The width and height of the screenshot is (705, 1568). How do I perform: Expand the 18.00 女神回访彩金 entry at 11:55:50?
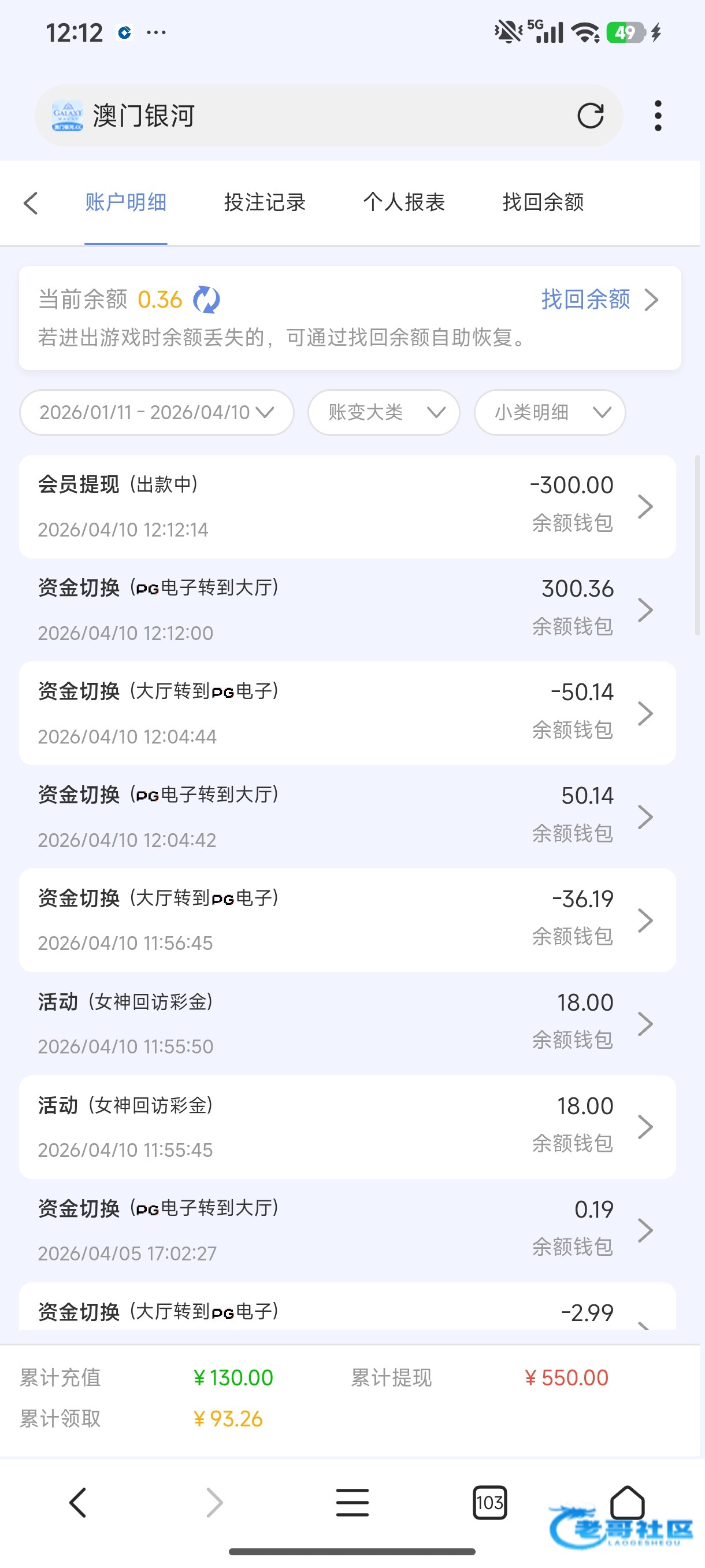click(x=347, y=1024)
